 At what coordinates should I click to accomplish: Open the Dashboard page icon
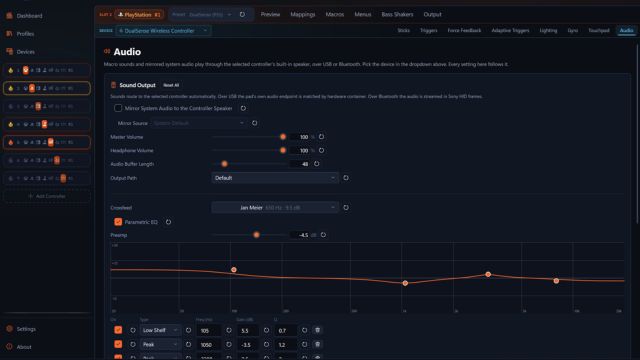(x=9, y=16)
